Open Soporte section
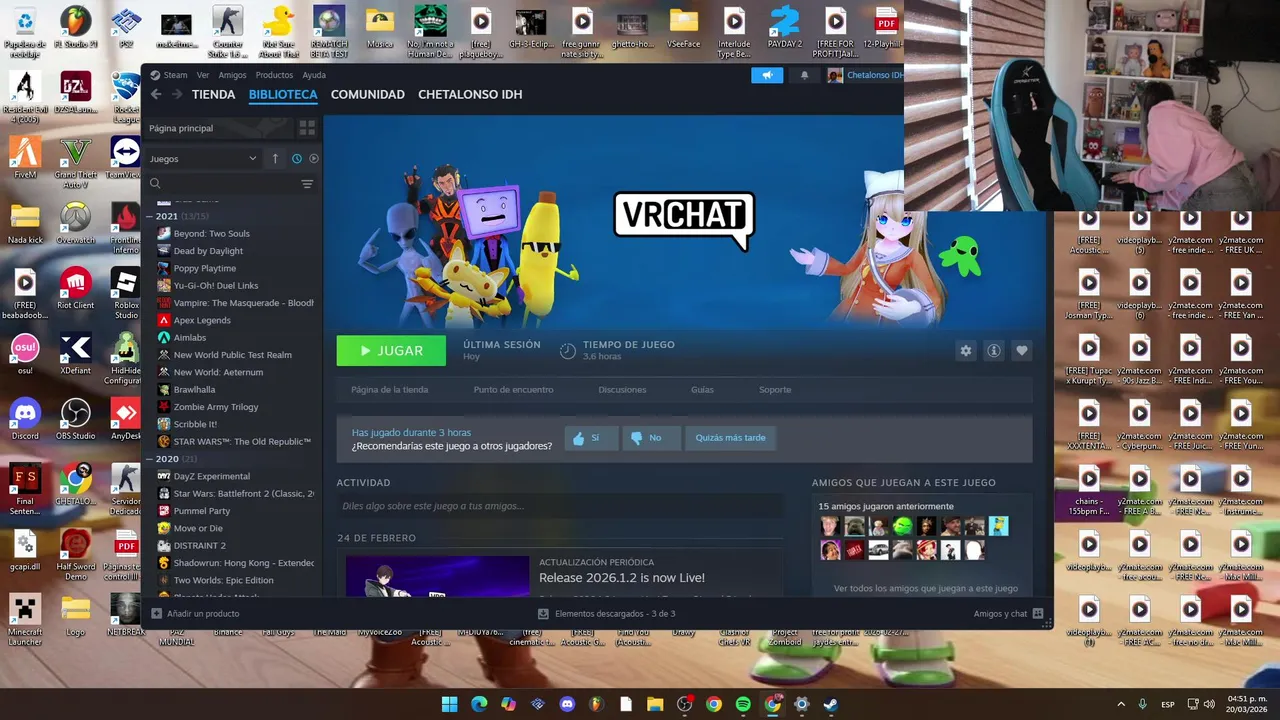Image resolution: width=1280 pixels, height=720 pixels. tap(775, 390)
